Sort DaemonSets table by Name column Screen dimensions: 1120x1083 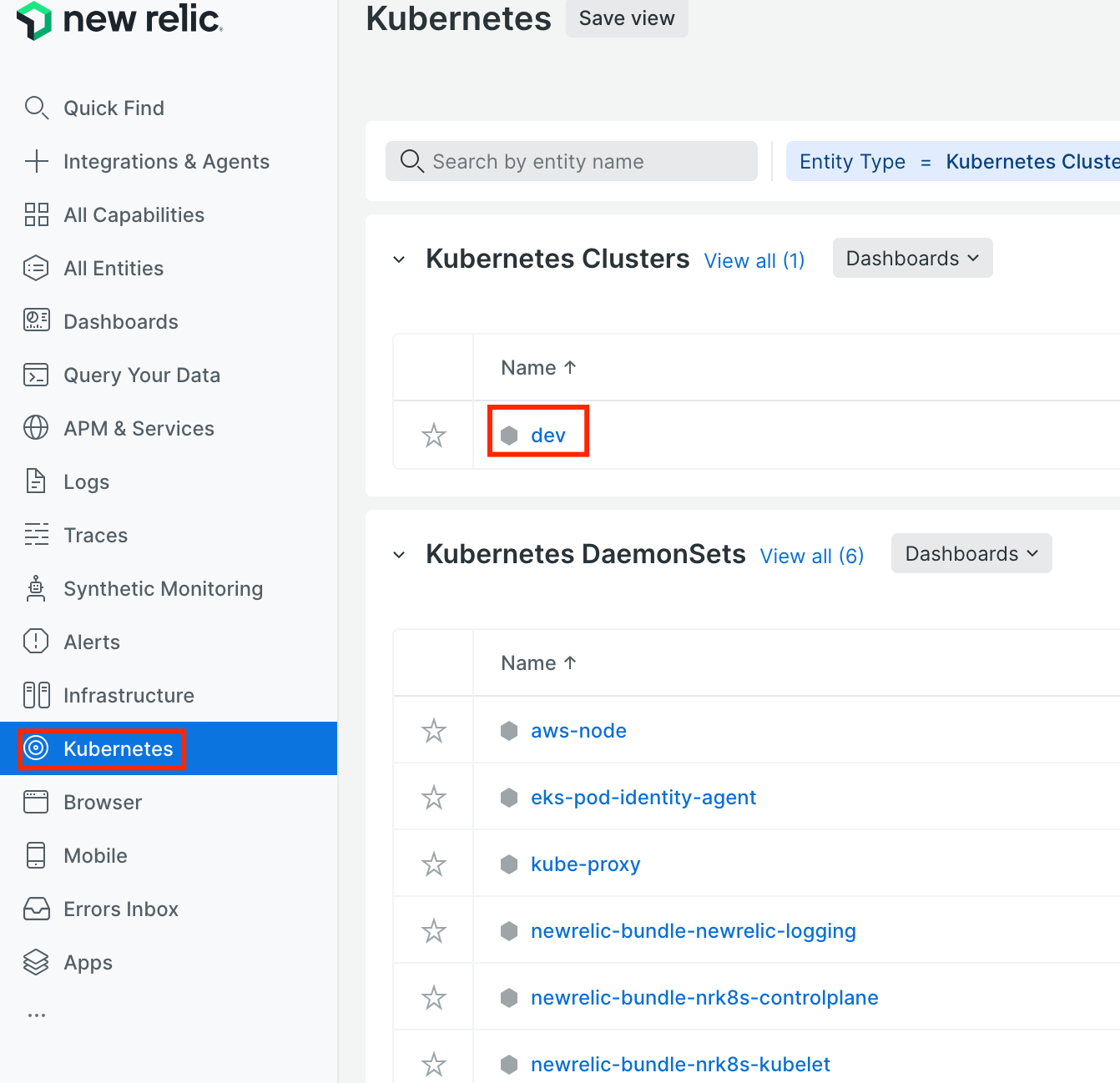click(x=539, y=663)
